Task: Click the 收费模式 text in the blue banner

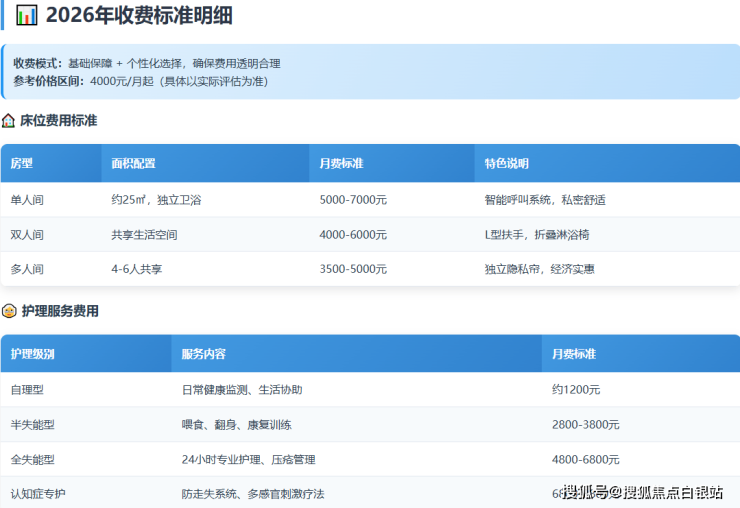Action: pyautogui.click(x=38, y=63)
